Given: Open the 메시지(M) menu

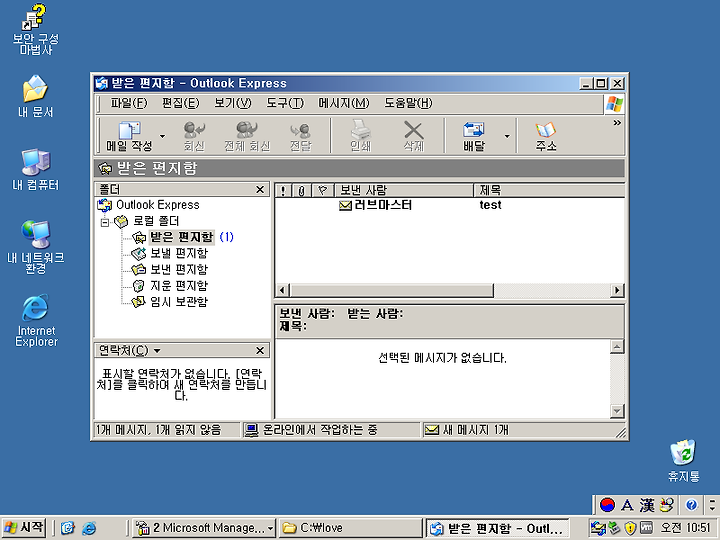Looking at the screenshot, I should (343, 103).
